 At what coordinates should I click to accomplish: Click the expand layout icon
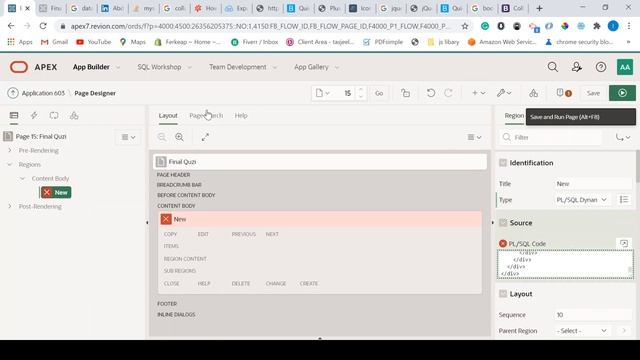tap(205, 137)
